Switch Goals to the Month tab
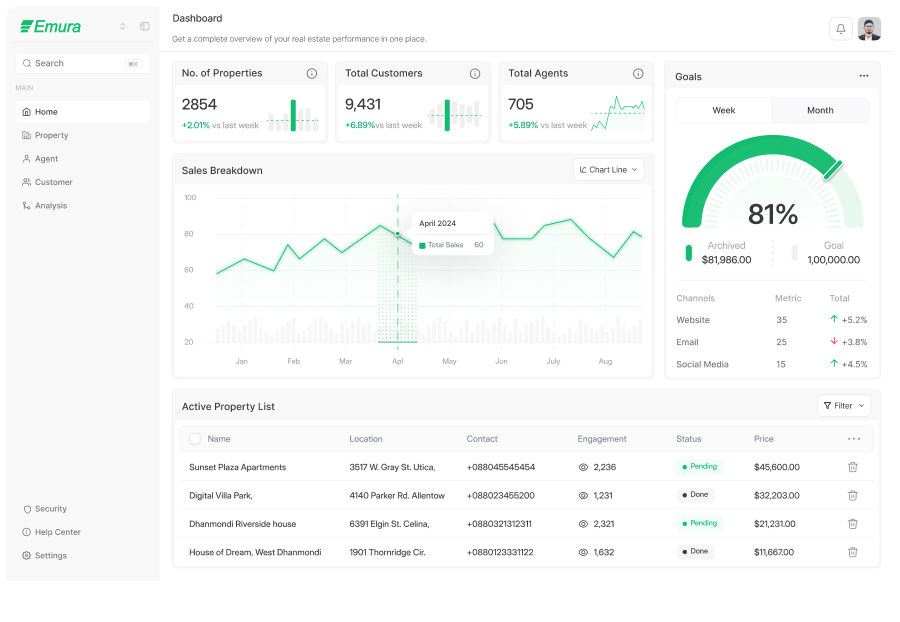 pyautogui.click(x=820, y=110)
